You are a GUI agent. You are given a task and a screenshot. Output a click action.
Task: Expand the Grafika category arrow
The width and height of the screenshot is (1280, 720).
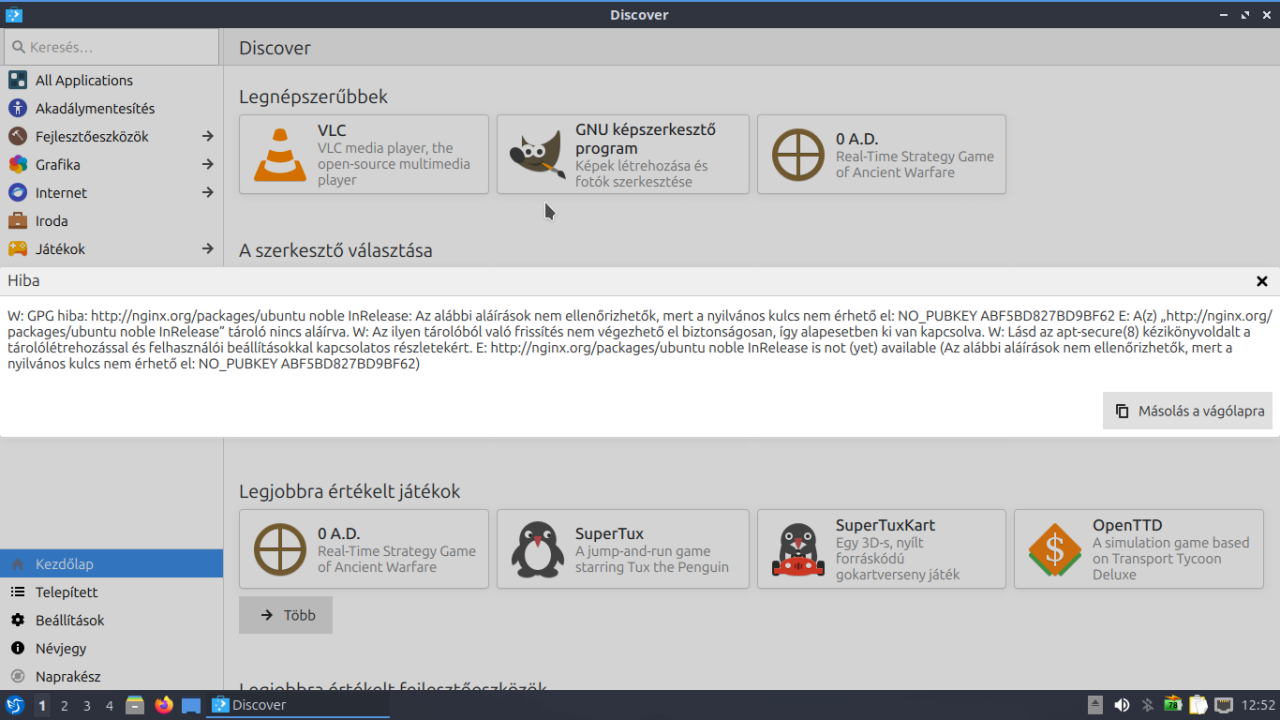(x=207, y=164)
